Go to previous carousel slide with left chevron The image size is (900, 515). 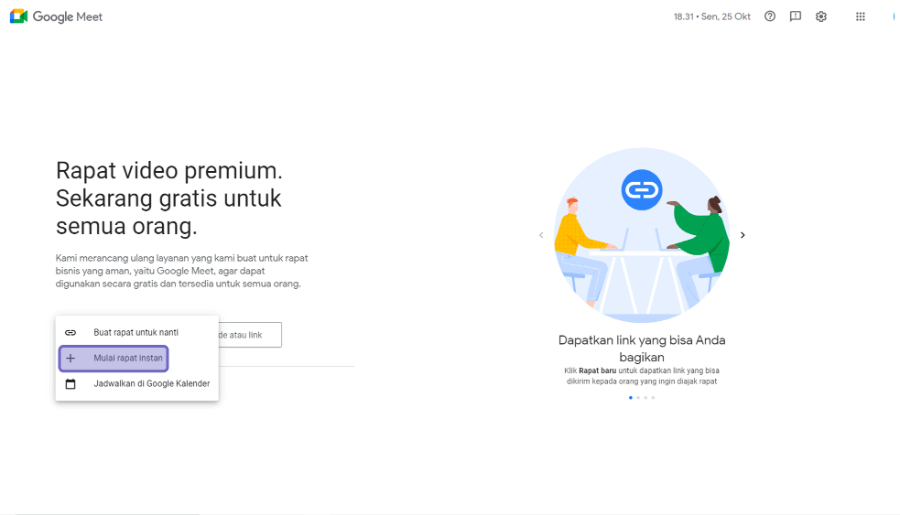541,235
